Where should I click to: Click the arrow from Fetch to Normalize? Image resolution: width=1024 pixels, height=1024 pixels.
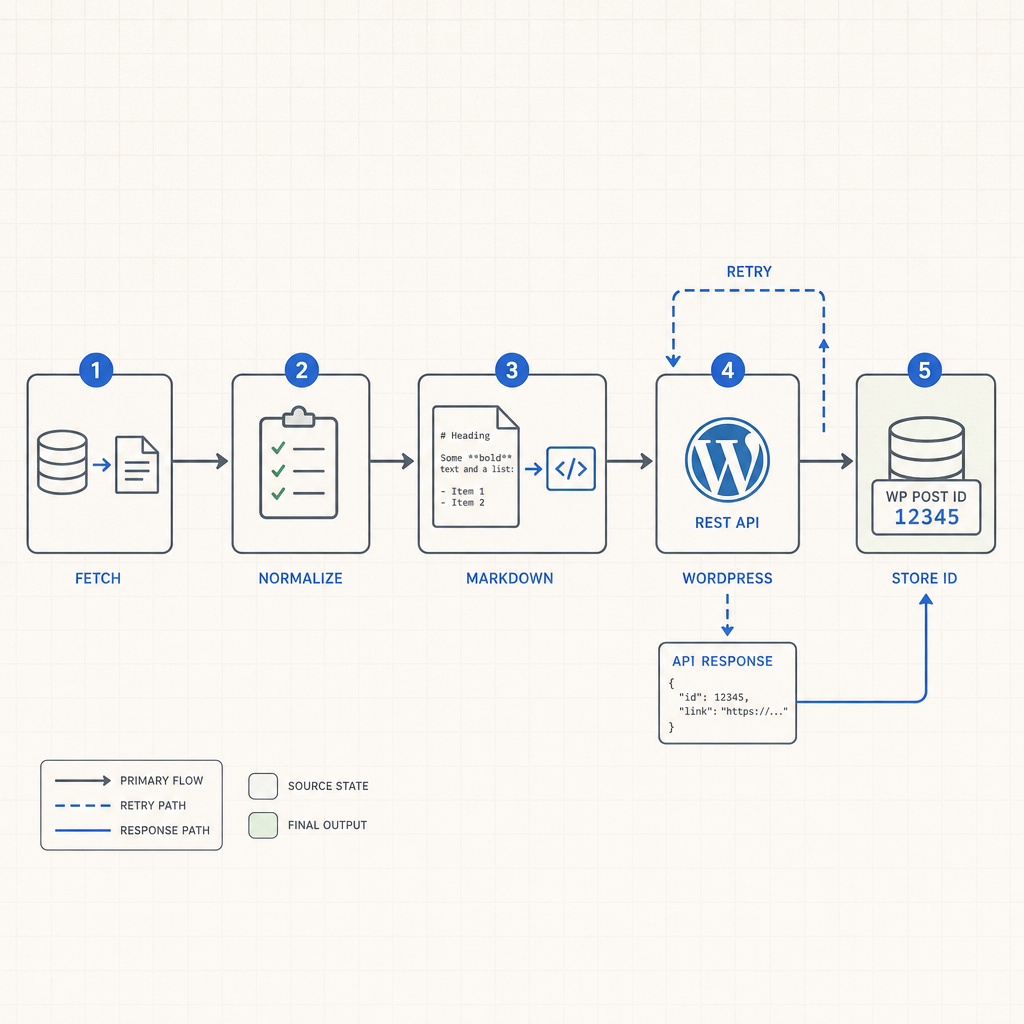[x=200, y=462]
